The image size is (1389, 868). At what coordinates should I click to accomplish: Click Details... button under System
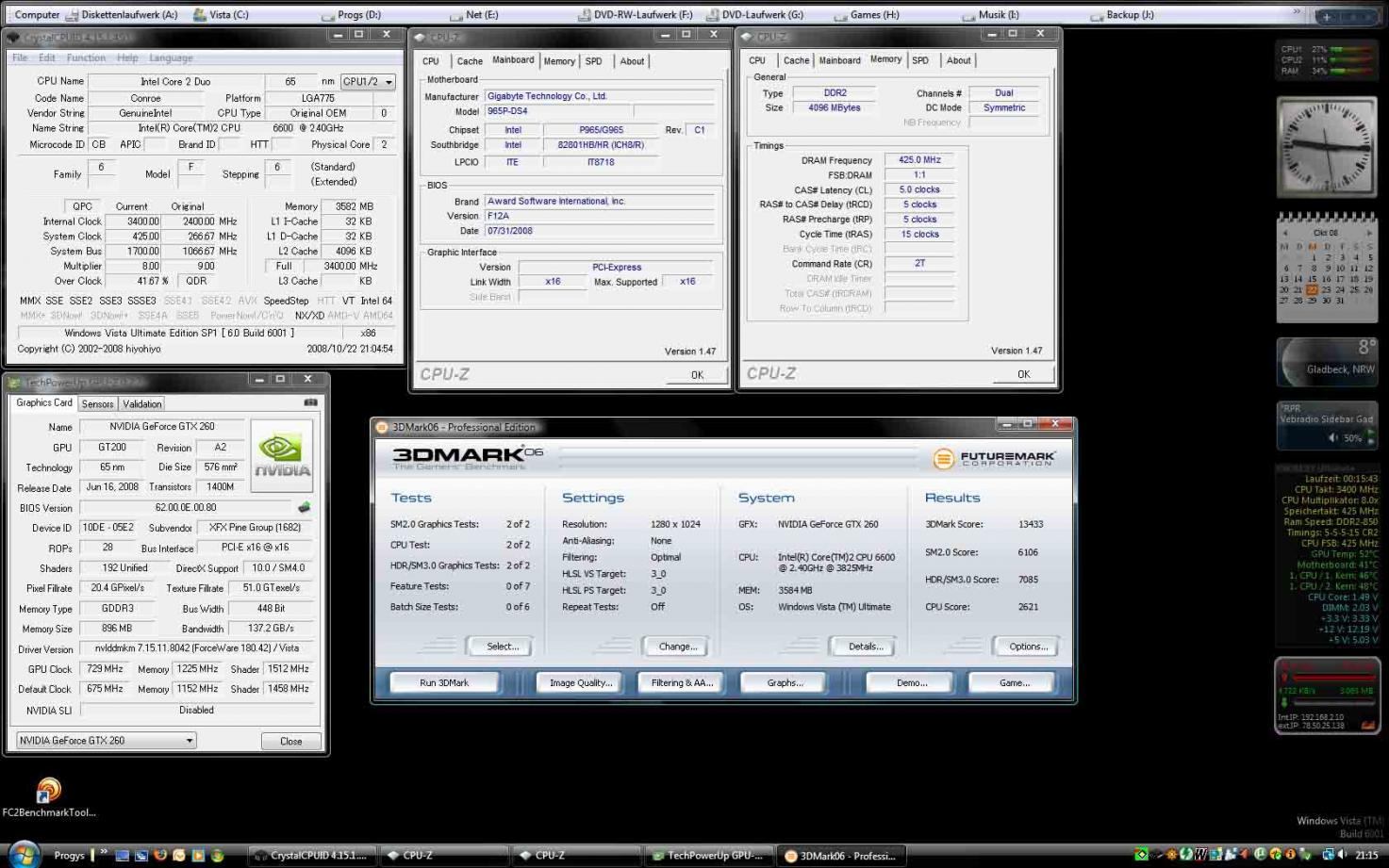click(865, 647)
